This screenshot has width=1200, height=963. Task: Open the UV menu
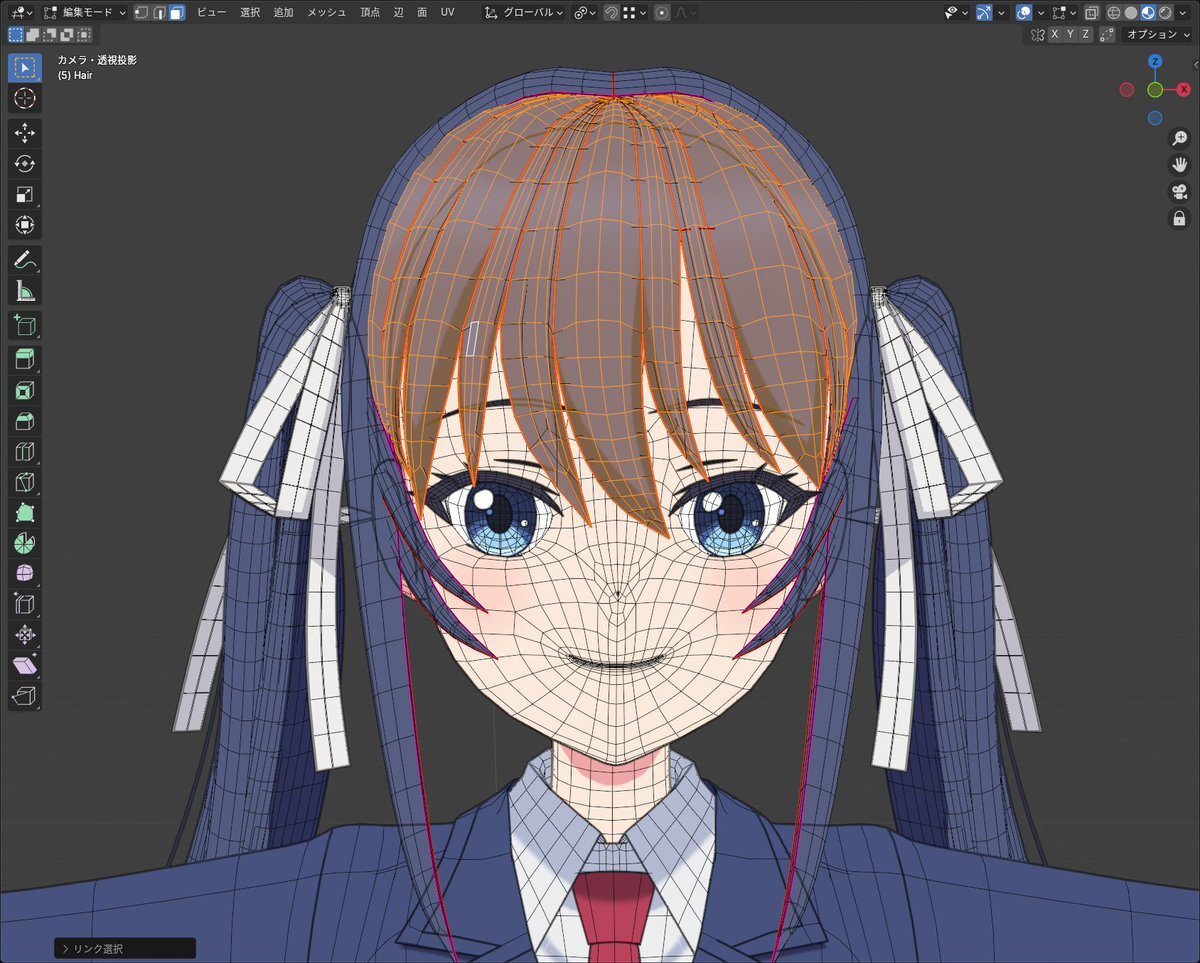(x=447, y=13)
